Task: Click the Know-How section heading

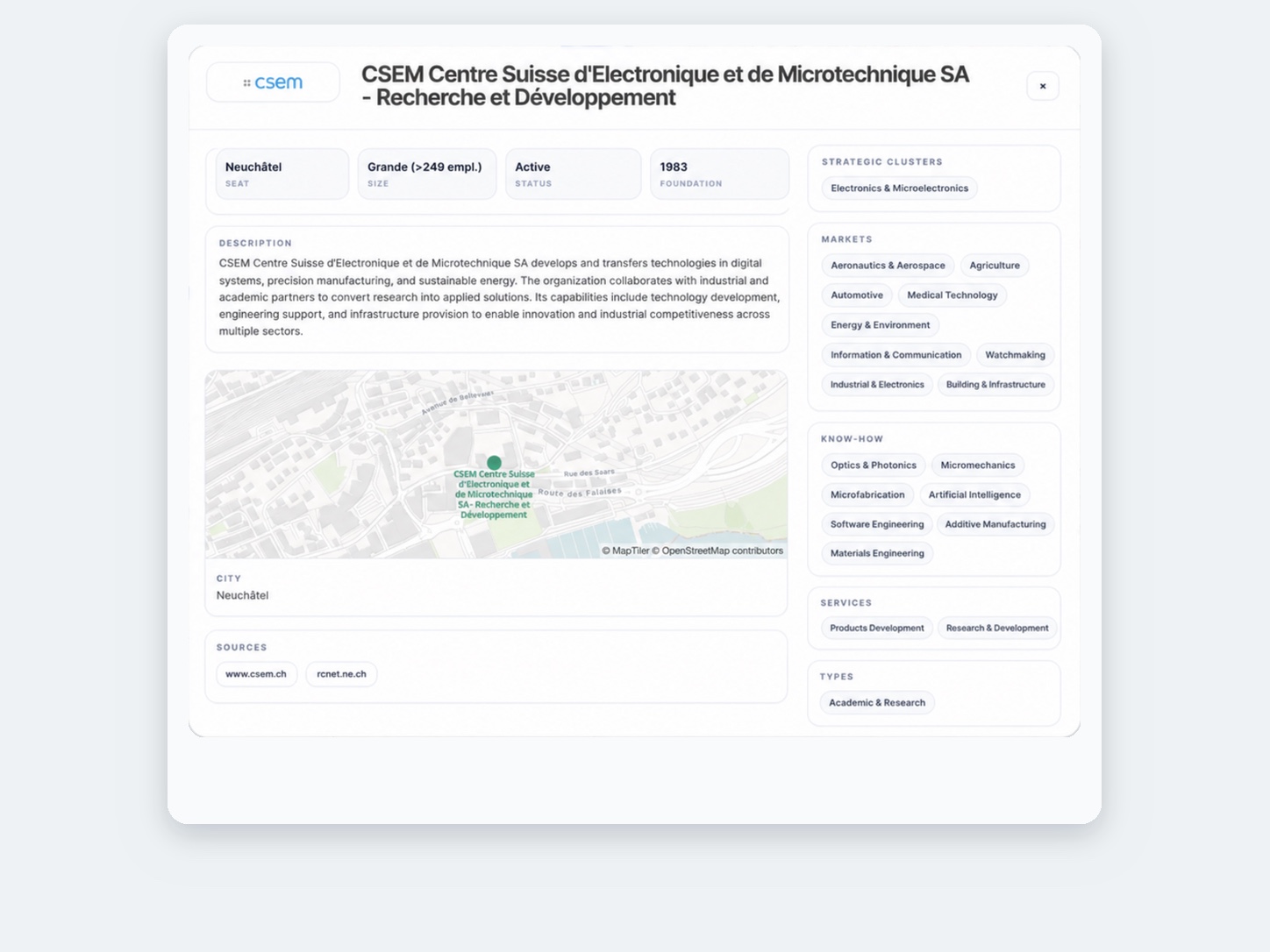Action: 853,439
